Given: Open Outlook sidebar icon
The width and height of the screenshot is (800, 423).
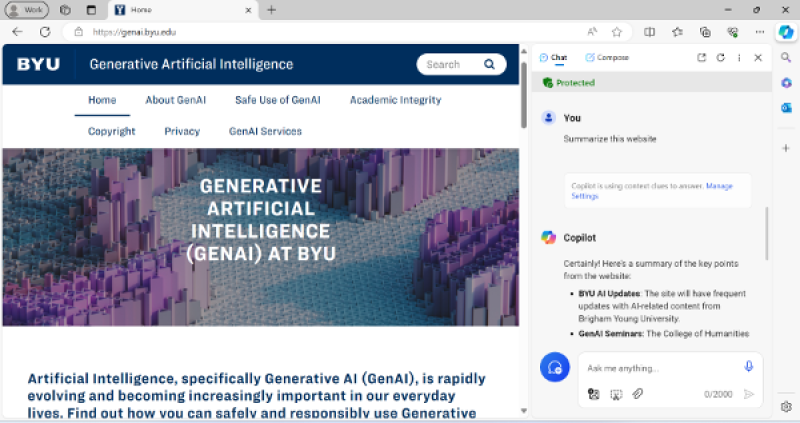Looking at the screenshot, I should pyautogui.click(x=786, y=108).
